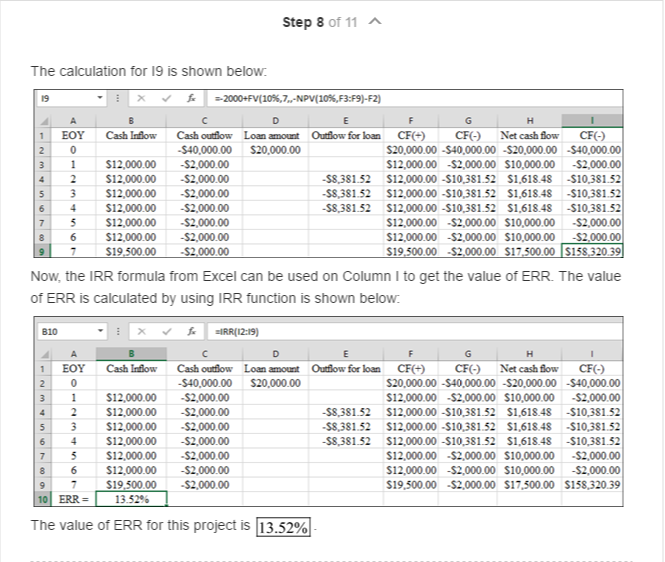Click the boxed 13.52% final answer
Viewport: 665px width, 562px height.
tap(283, 527)
